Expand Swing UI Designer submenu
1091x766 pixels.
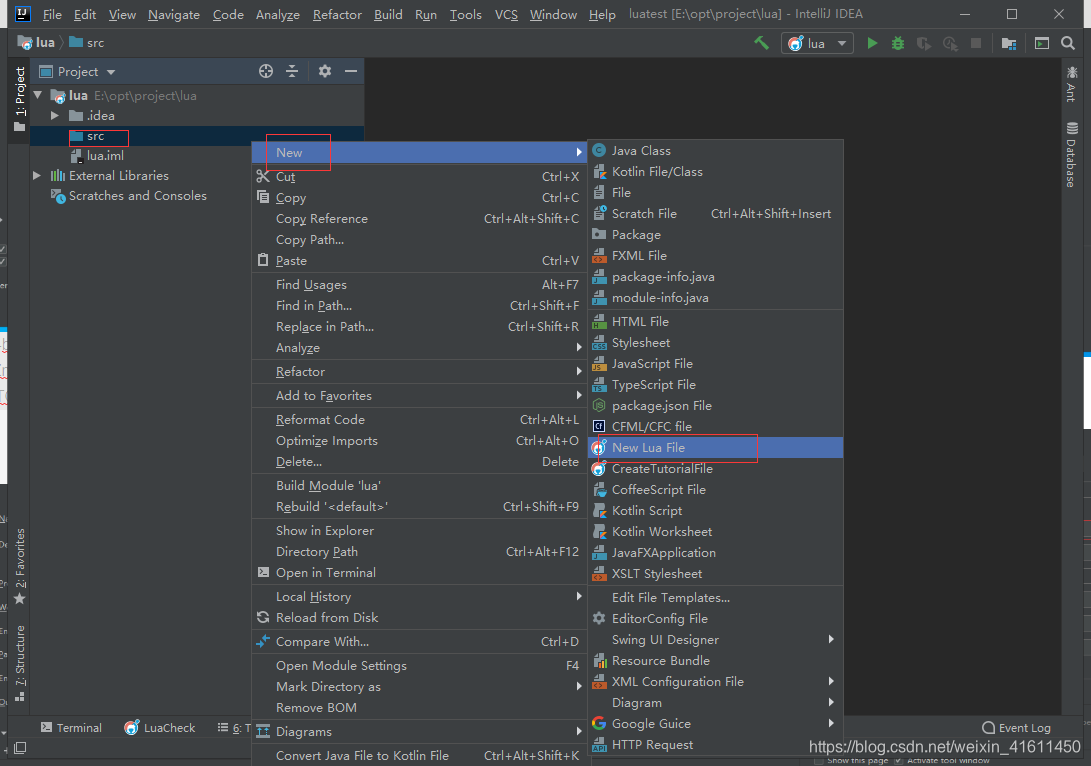pyautogui.click(x=716, y=639)
